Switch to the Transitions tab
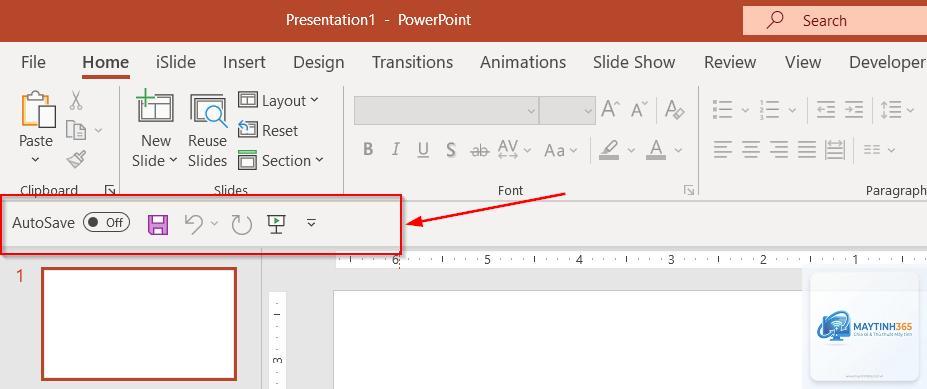The image size is (927, 389). point(412,62)
